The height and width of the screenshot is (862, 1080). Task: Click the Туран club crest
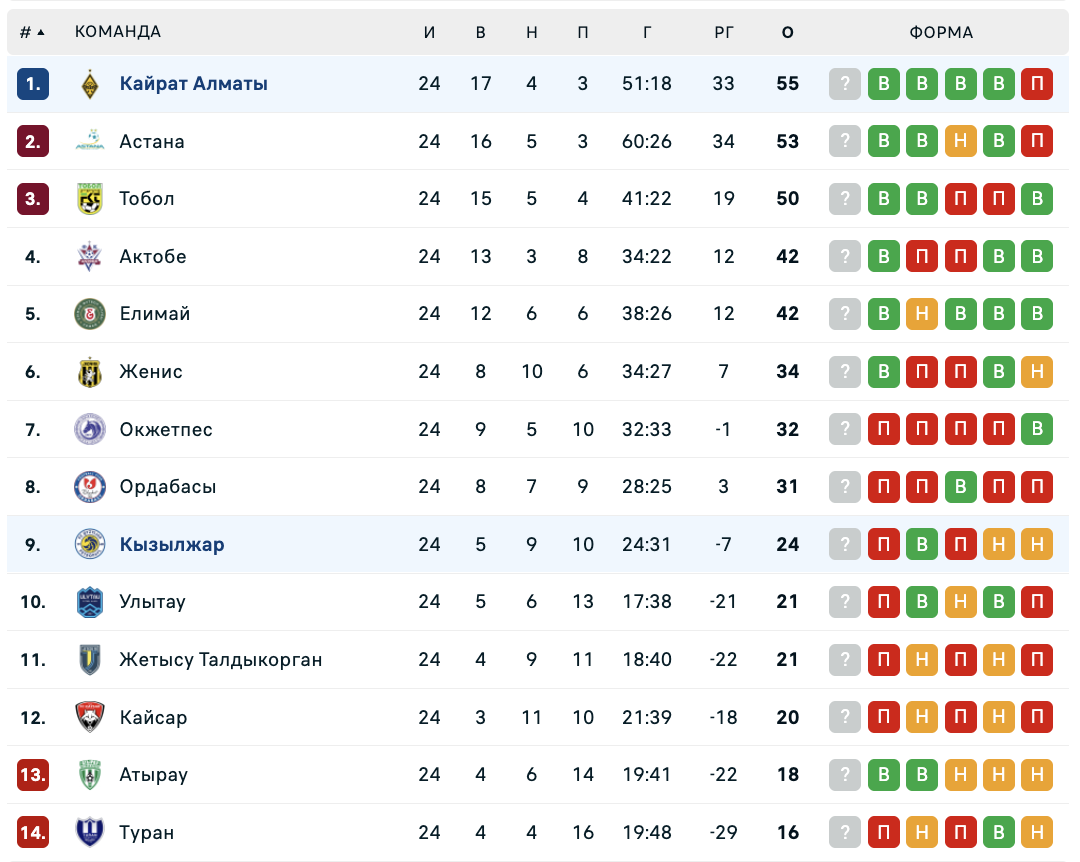click(x=90, y=832)
